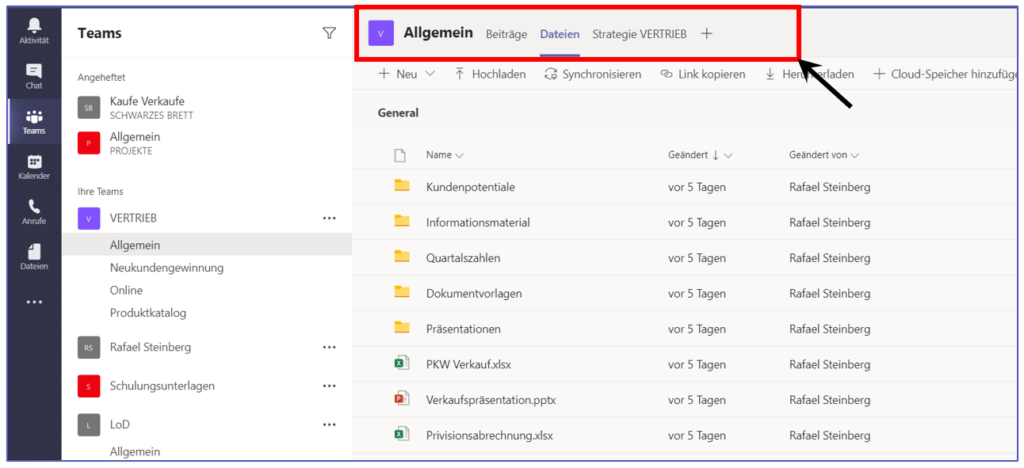The width and height of the screenshot is (1024, 468).
Task: Click Synchronisieren in the toolbar
Action: tap(593, 74)
